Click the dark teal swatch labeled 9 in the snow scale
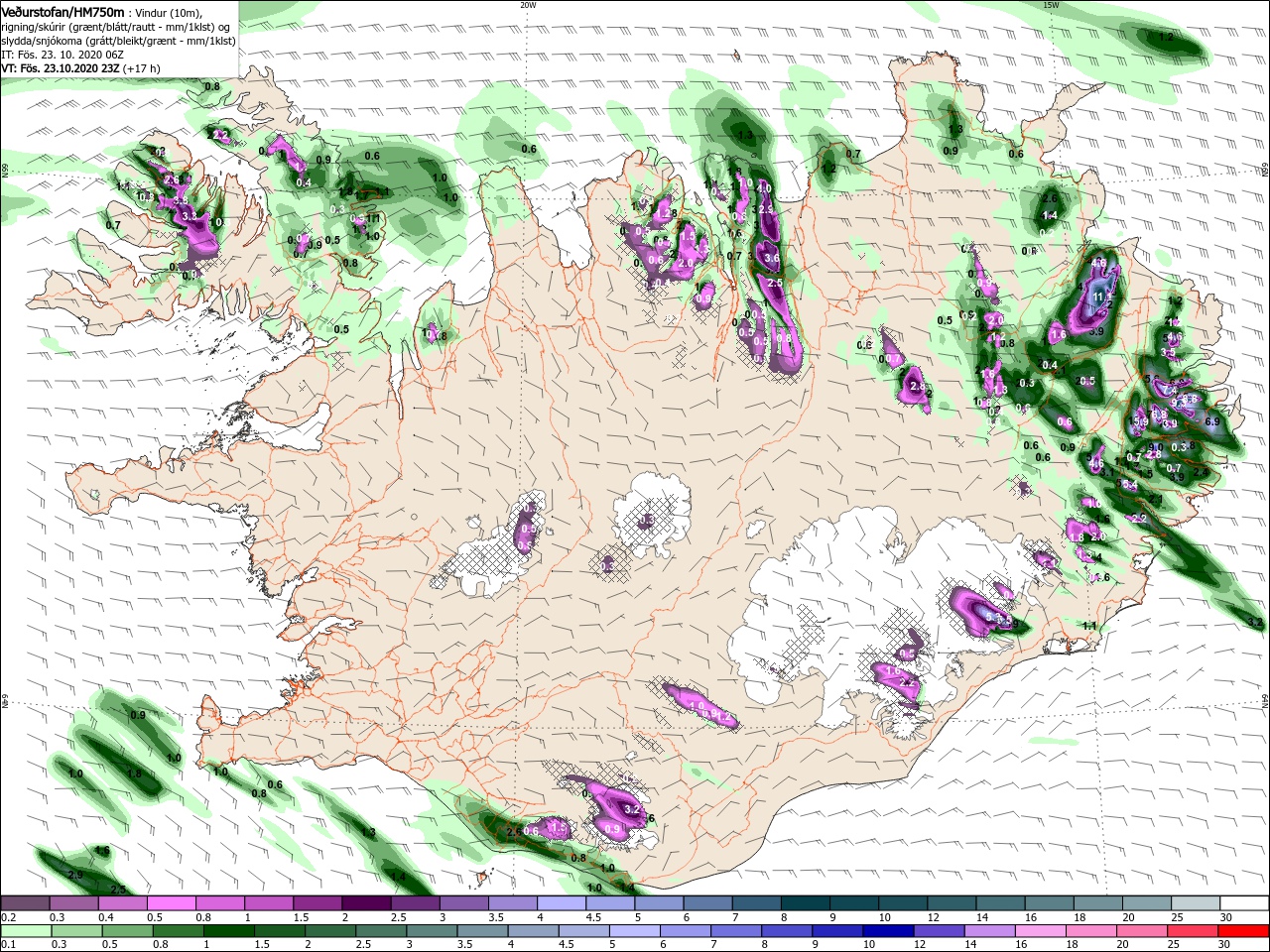Screen dimensions: 1270x952 pos(853,903)
